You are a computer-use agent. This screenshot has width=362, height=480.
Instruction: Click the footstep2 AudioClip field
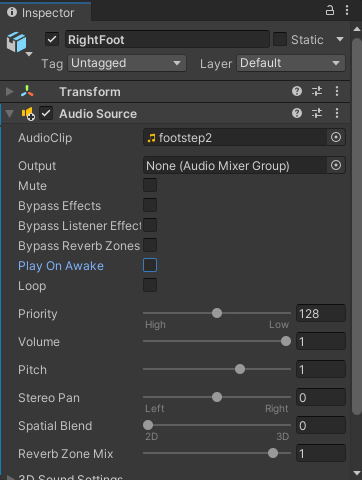tap(235, 137)
